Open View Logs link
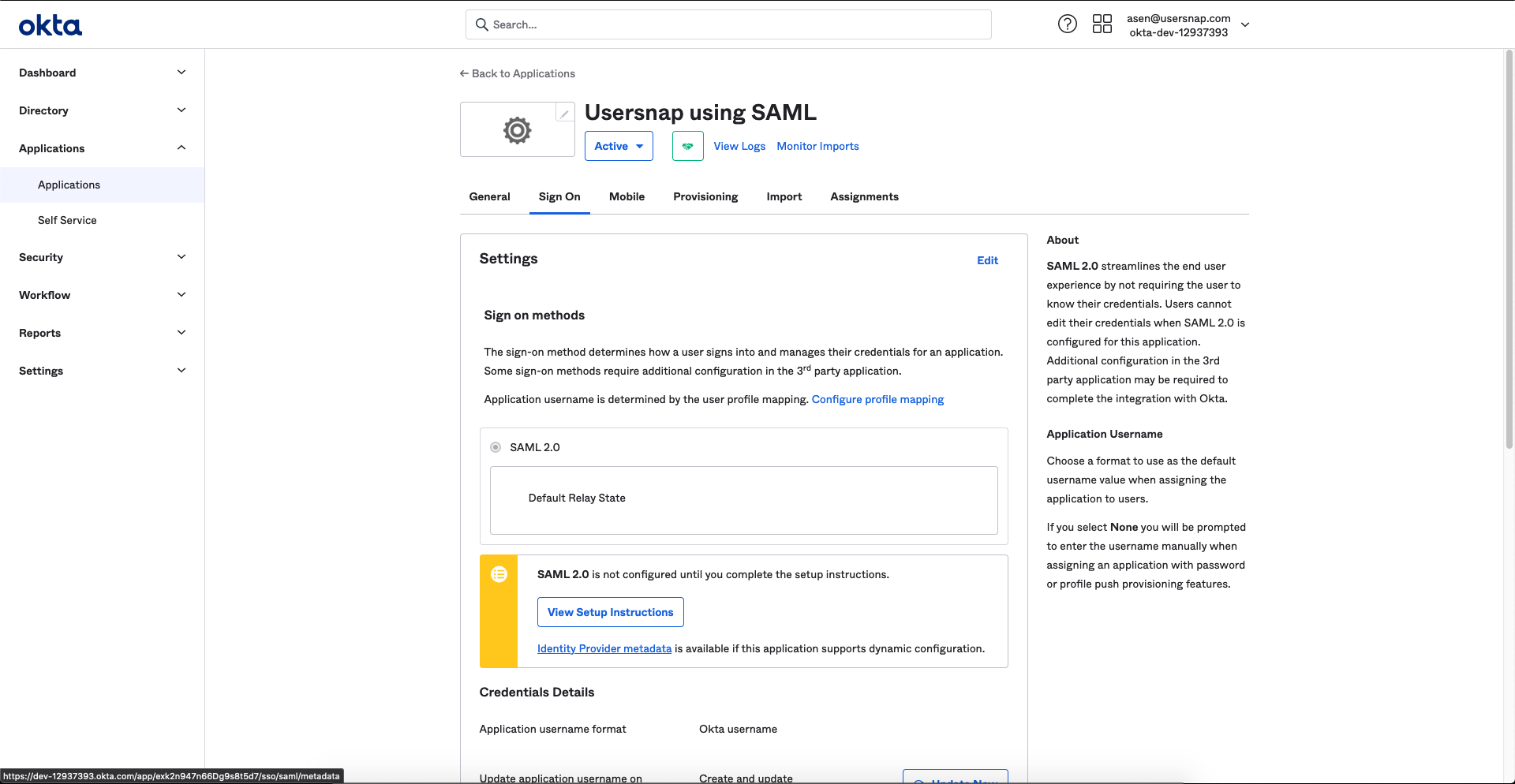The height and width of the screenshot is (784, 1515). point(739,146)
